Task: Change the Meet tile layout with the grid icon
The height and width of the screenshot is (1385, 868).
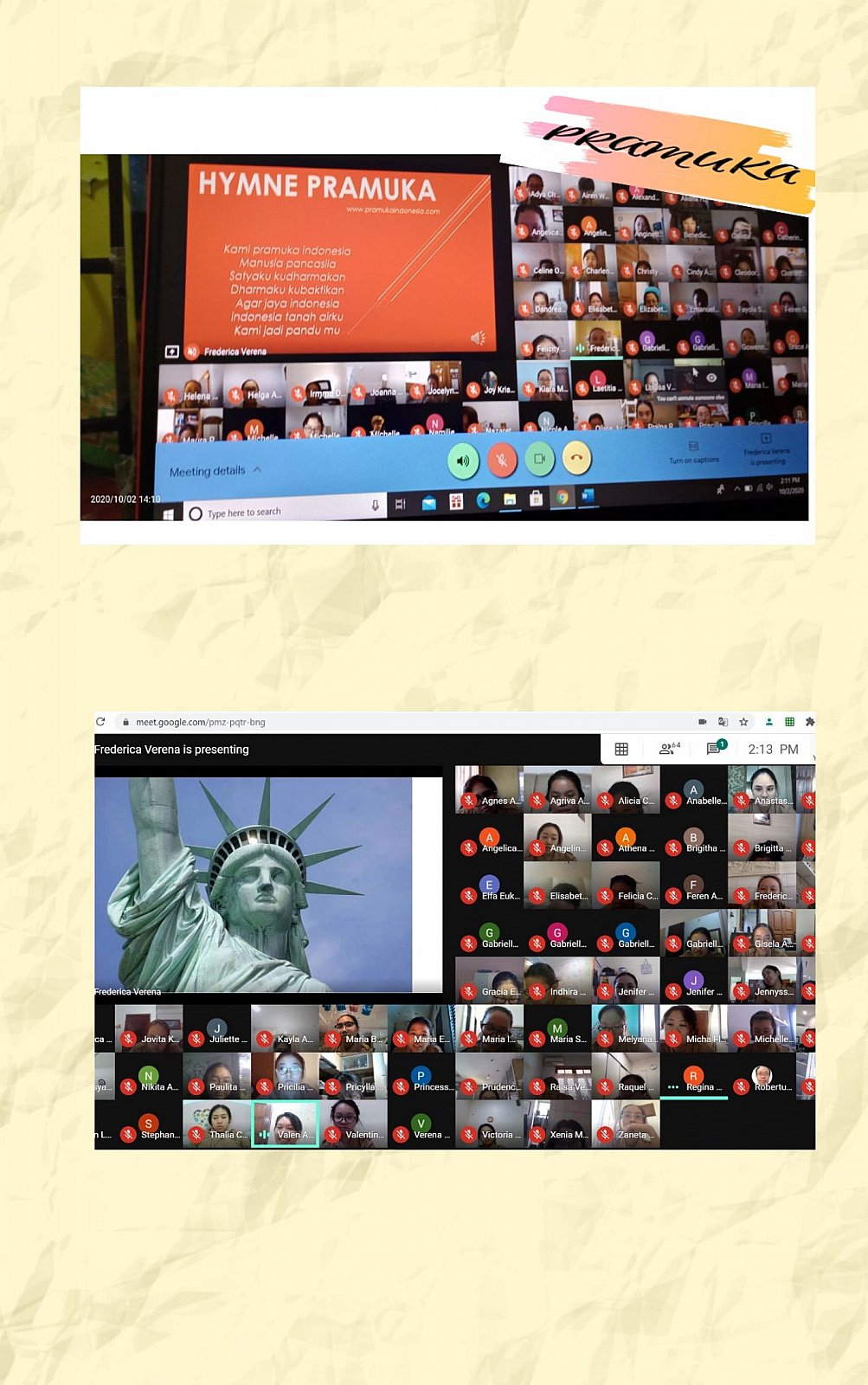Action: pyautogui.click(x=621, y=750)
